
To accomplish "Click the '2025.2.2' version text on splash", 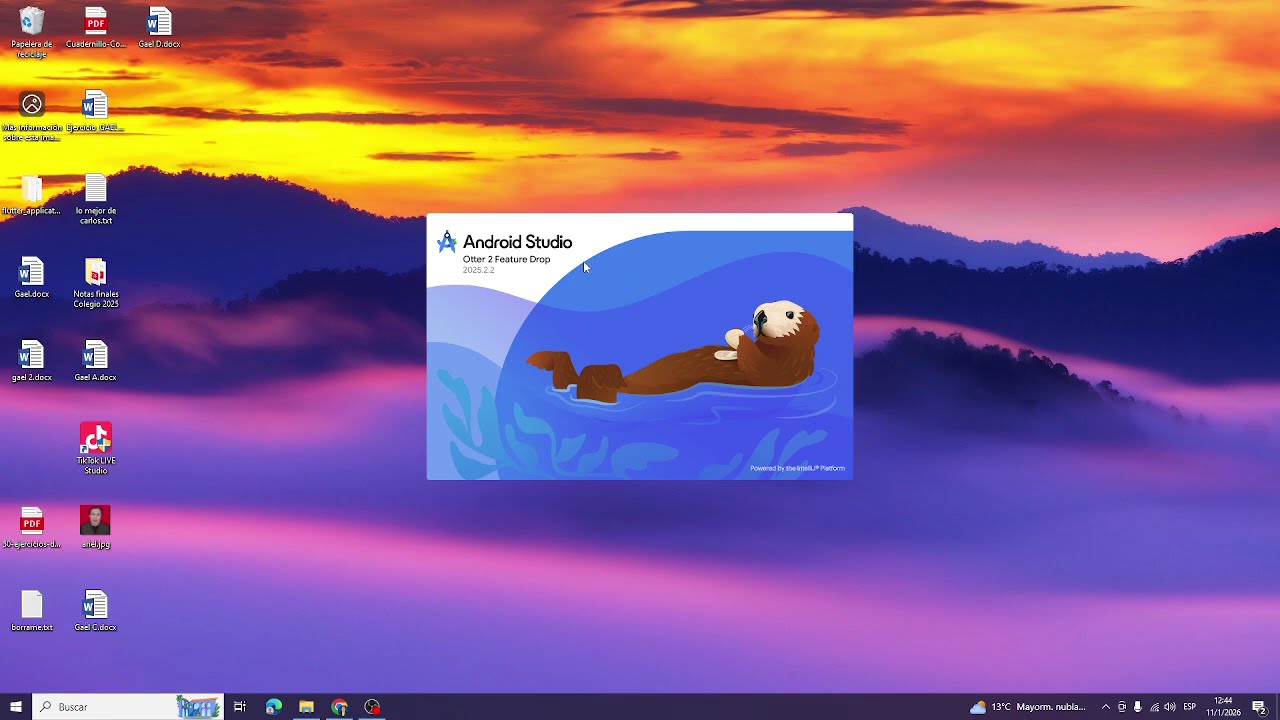I will tap(478, 270).
